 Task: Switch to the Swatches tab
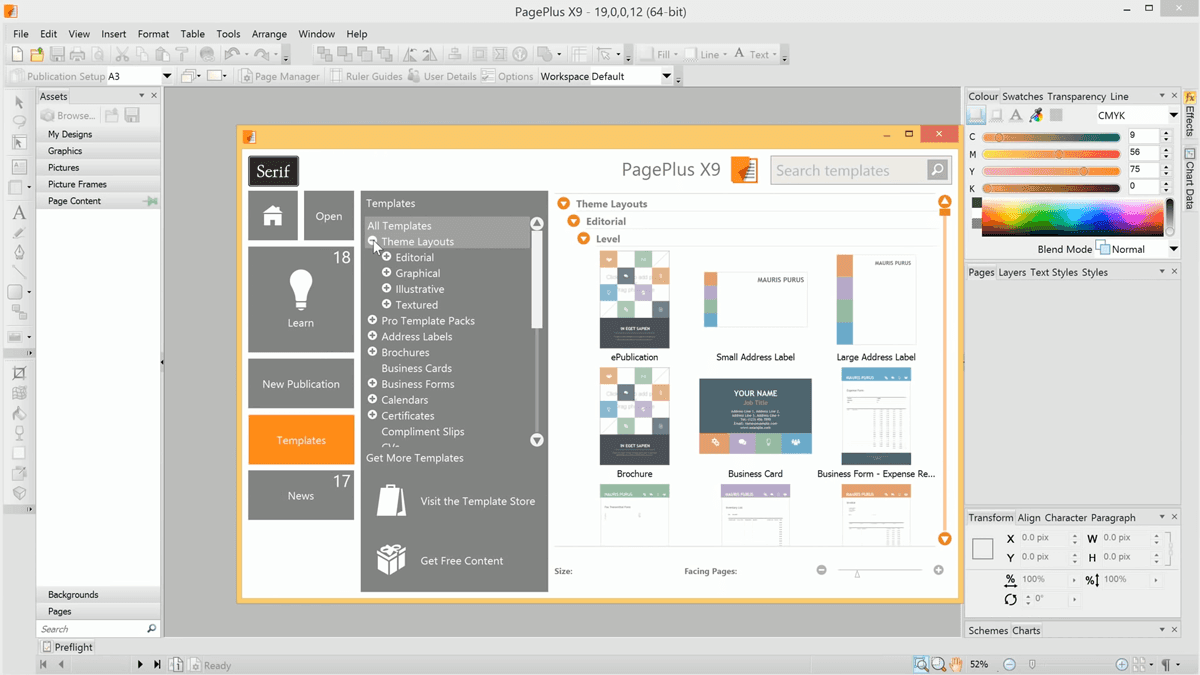[x=1022, y=97]
